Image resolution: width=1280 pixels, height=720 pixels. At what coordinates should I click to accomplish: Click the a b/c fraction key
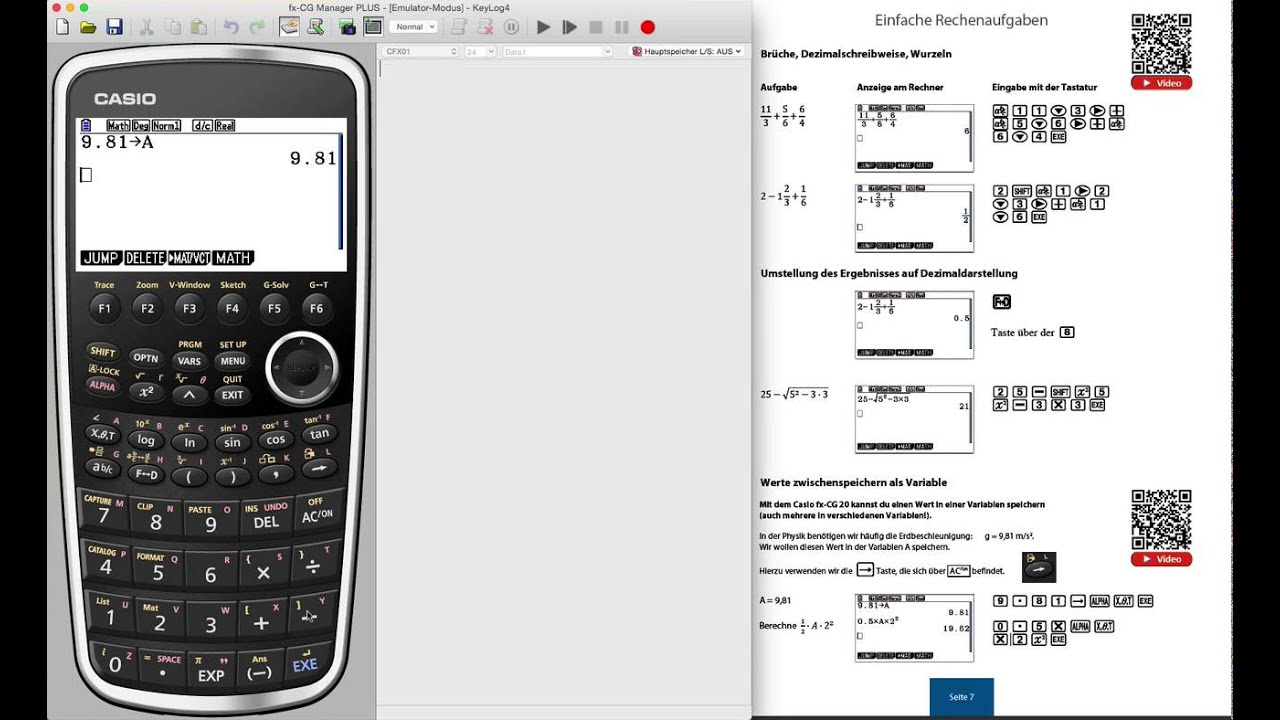click(x=102, y=467)
